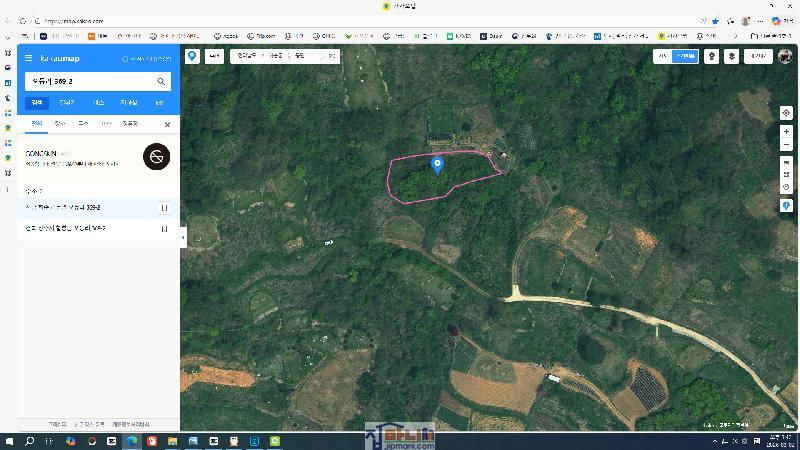This screenshot has height=450, width=800.
Task: Close the search results panel
Action: coord(167,124)
